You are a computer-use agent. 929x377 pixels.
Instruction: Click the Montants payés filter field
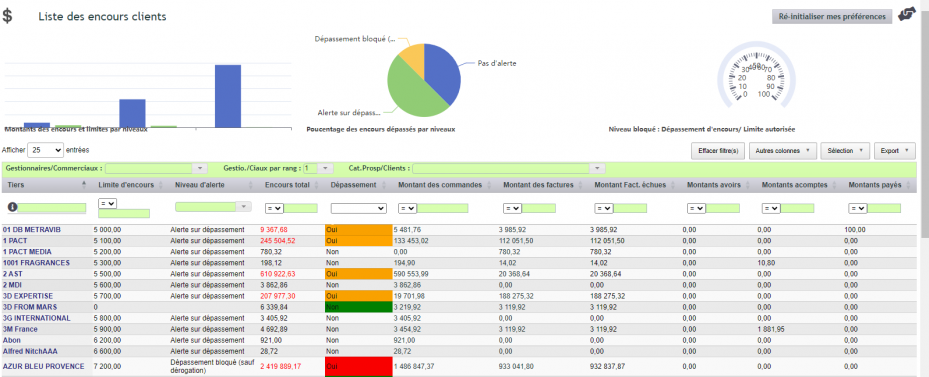(x=884, y=209)
